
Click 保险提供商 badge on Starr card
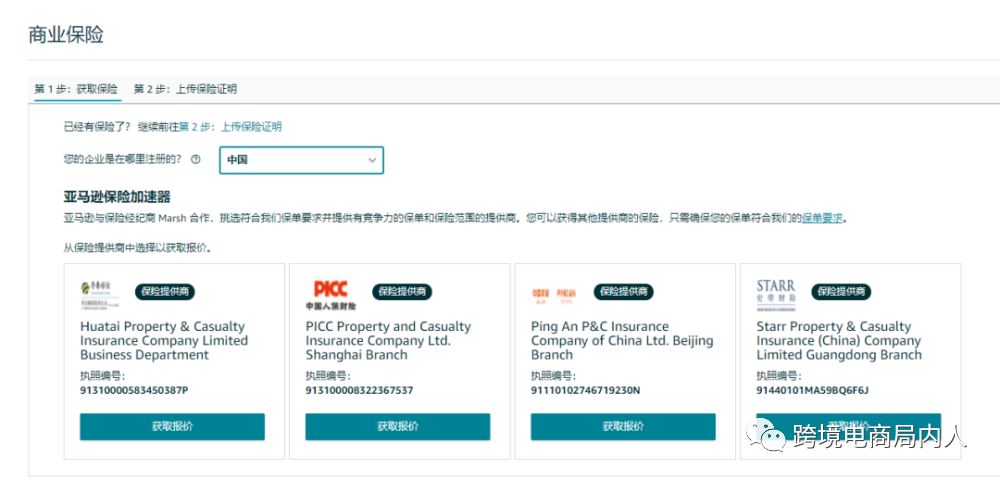[x=841, y=292]
